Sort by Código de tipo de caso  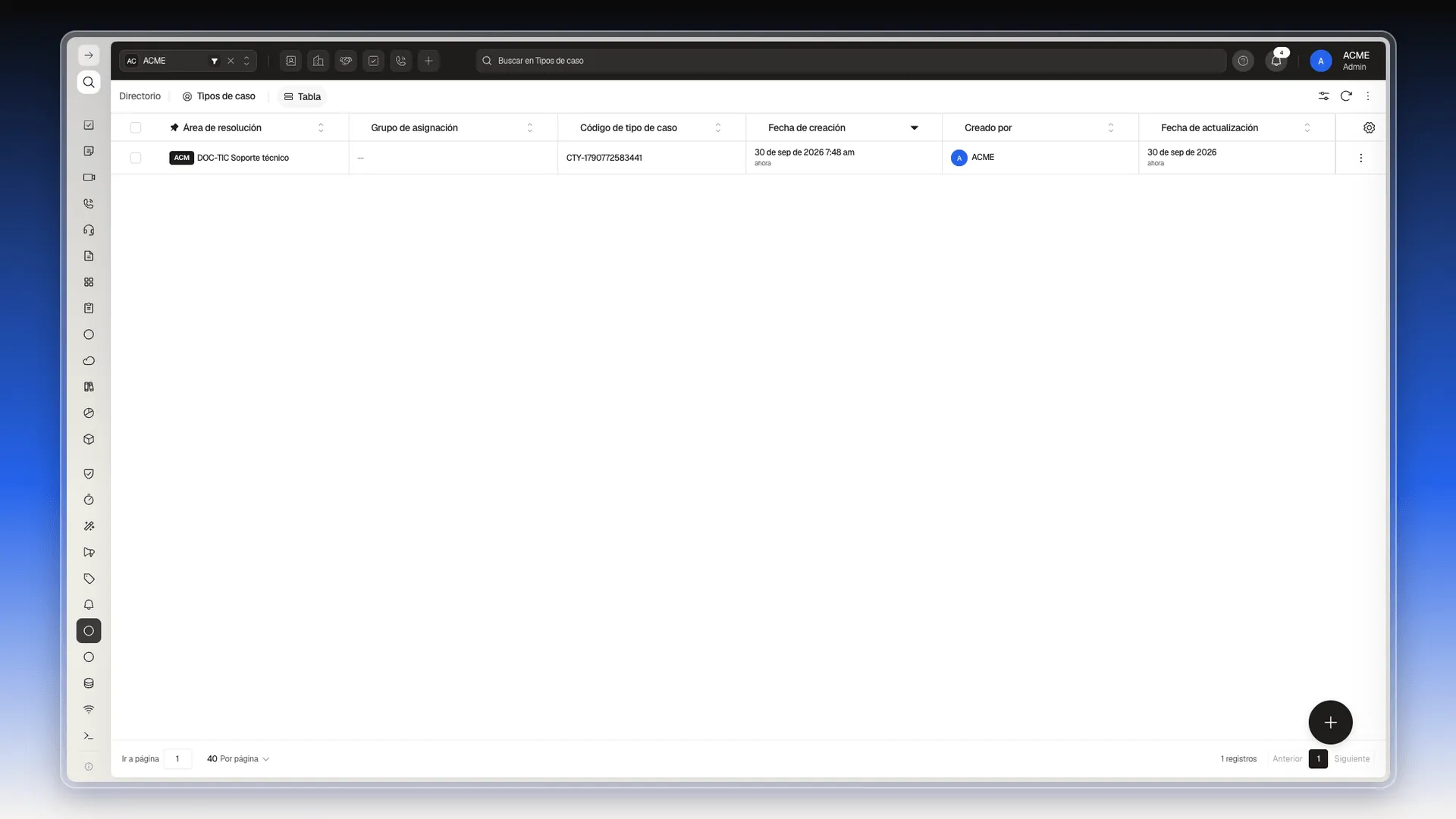click(x=718, y=127)
